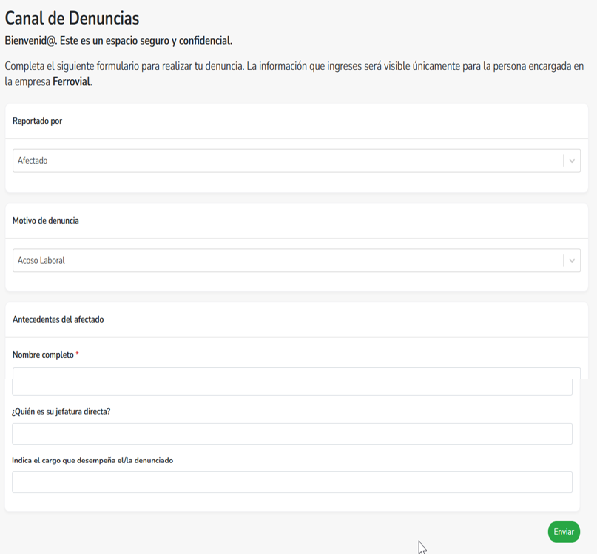Click the bold Ferrovial company name
This screenshot has height=557, width=597.
[x=72, y=81]
